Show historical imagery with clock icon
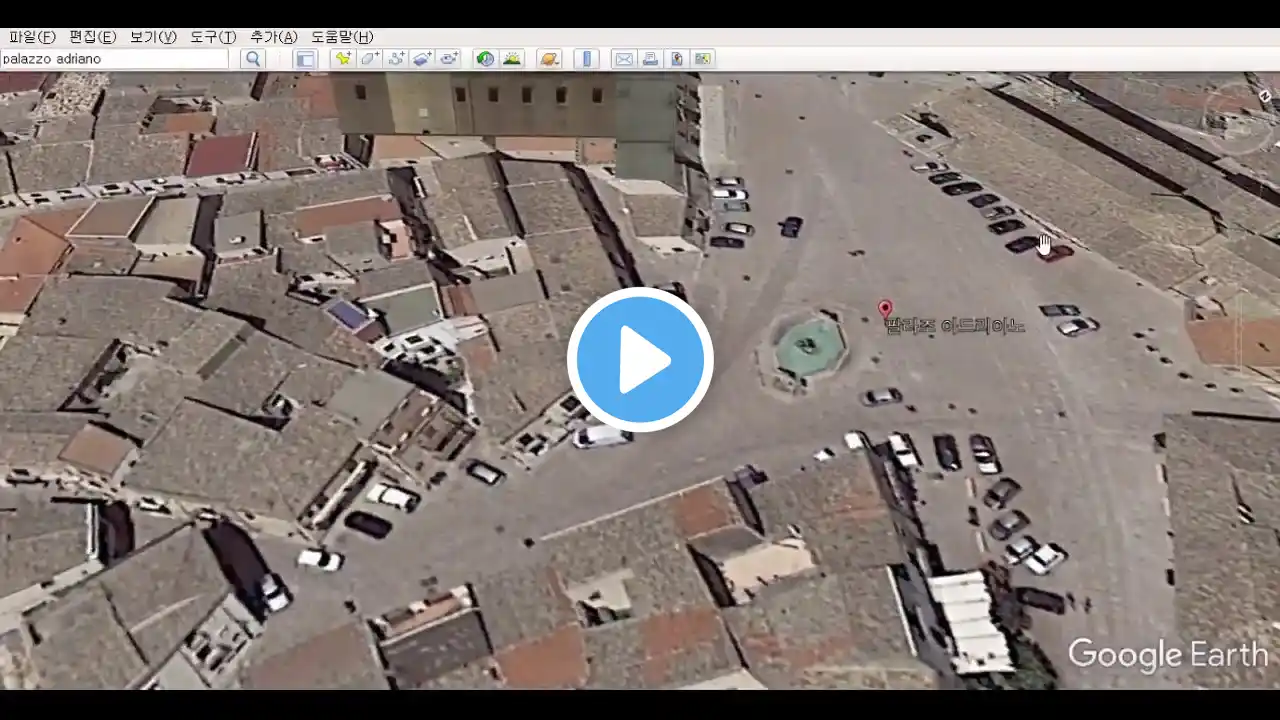1280x720 pixels. click(485, 59)
